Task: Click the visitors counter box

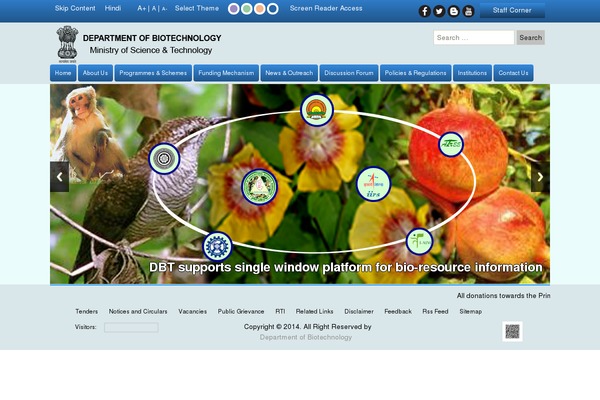Action: 131,327
